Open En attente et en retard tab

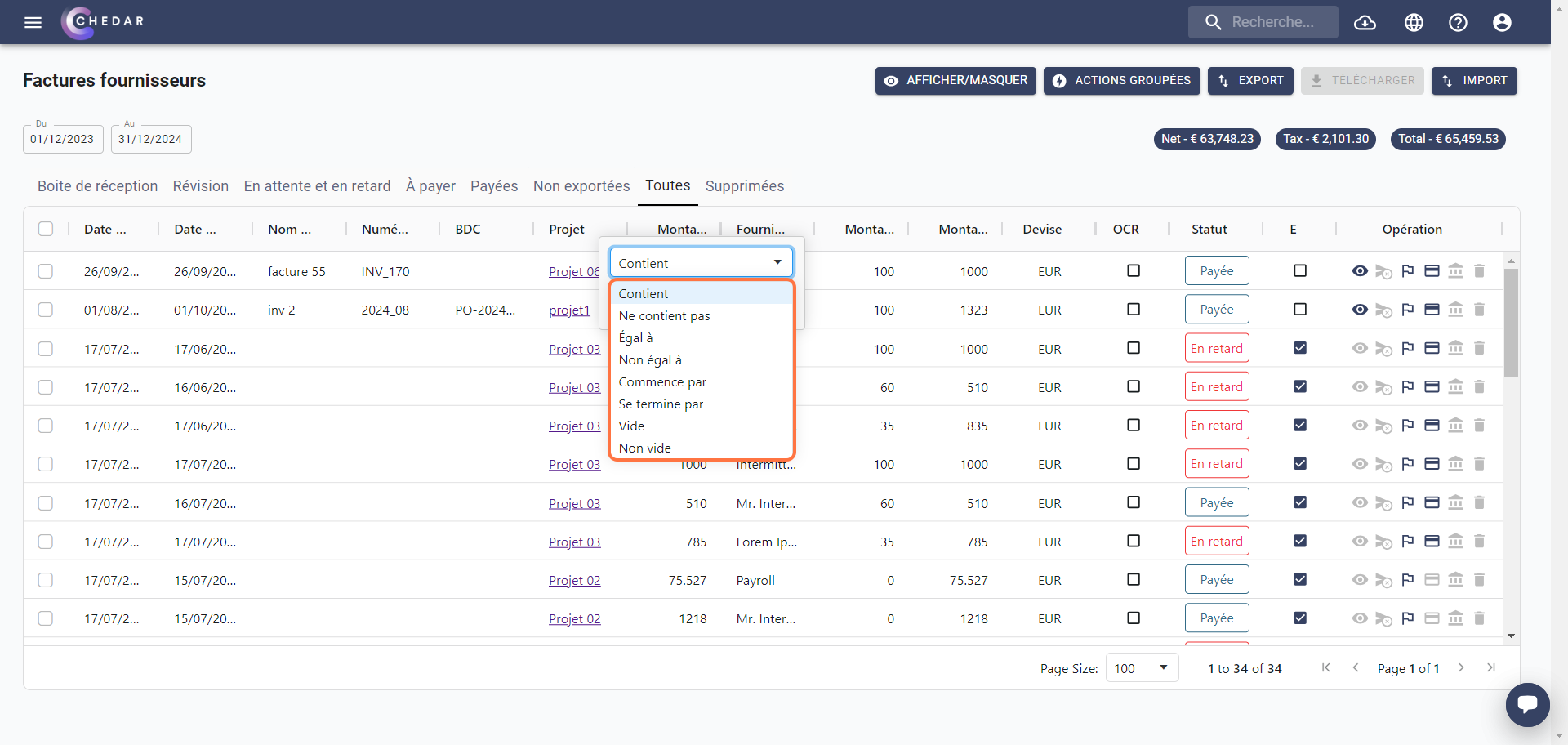[317, 186]
